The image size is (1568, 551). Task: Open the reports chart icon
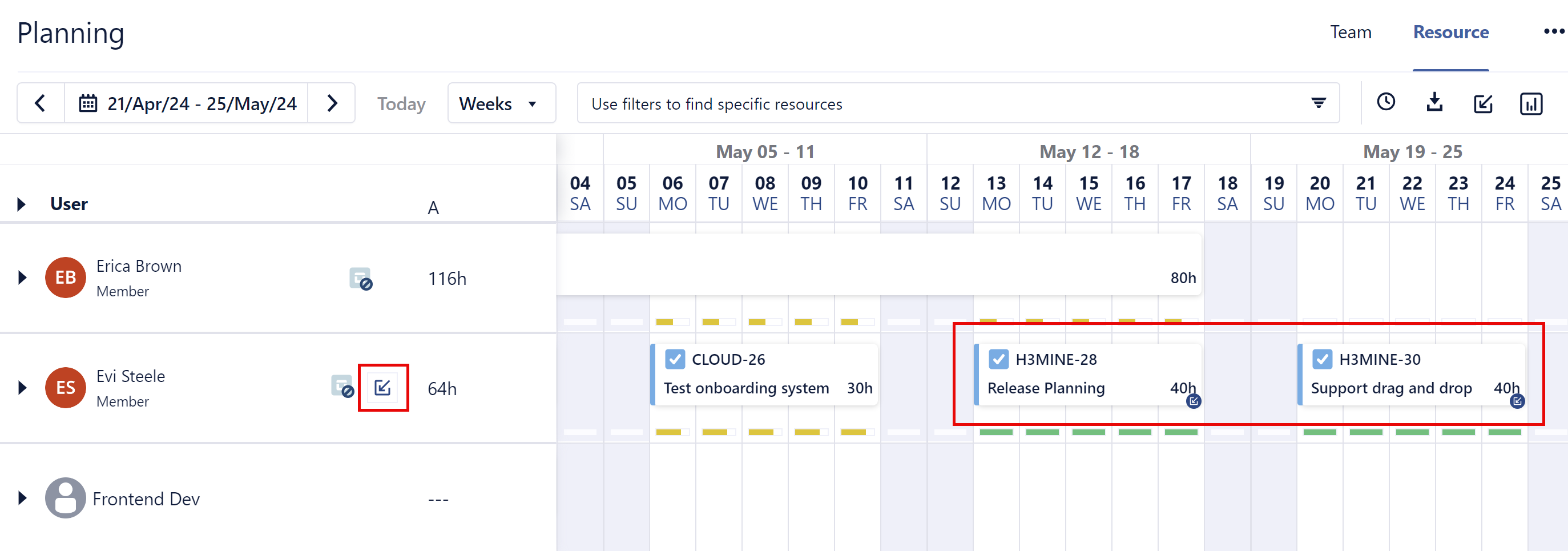click(1531, 103)
